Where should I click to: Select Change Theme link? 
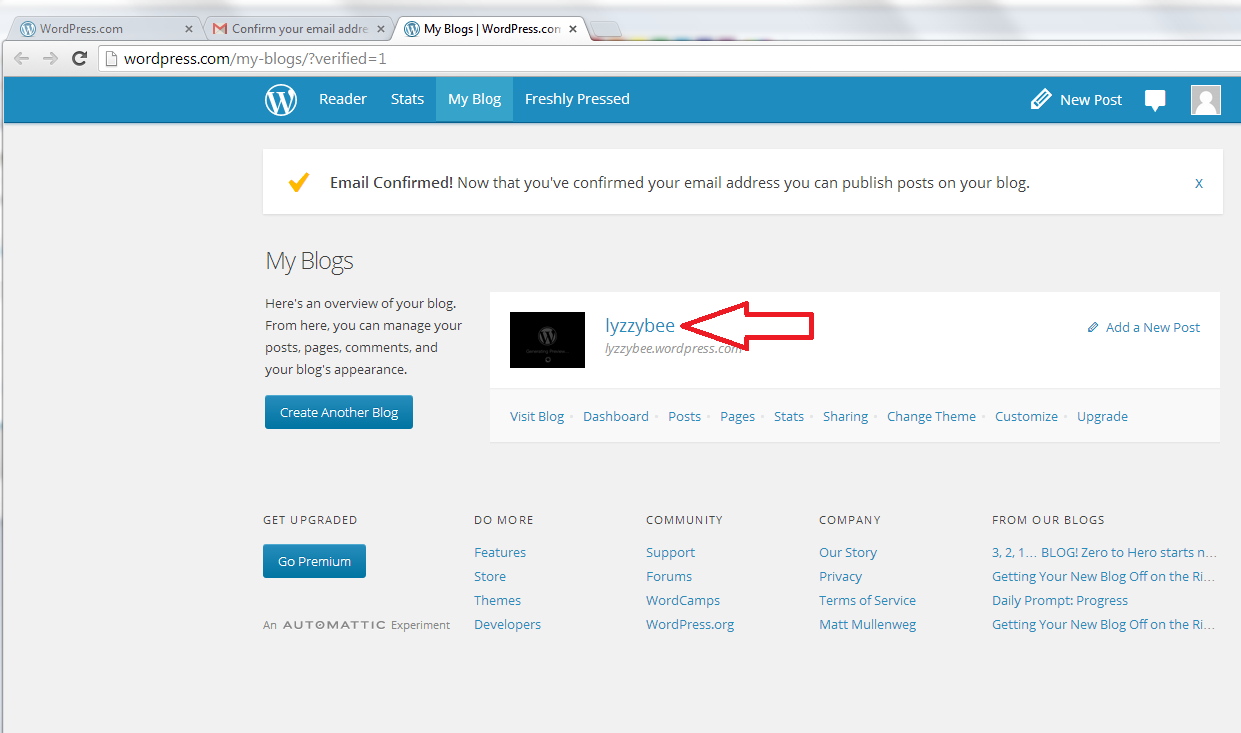coord(931,416)
